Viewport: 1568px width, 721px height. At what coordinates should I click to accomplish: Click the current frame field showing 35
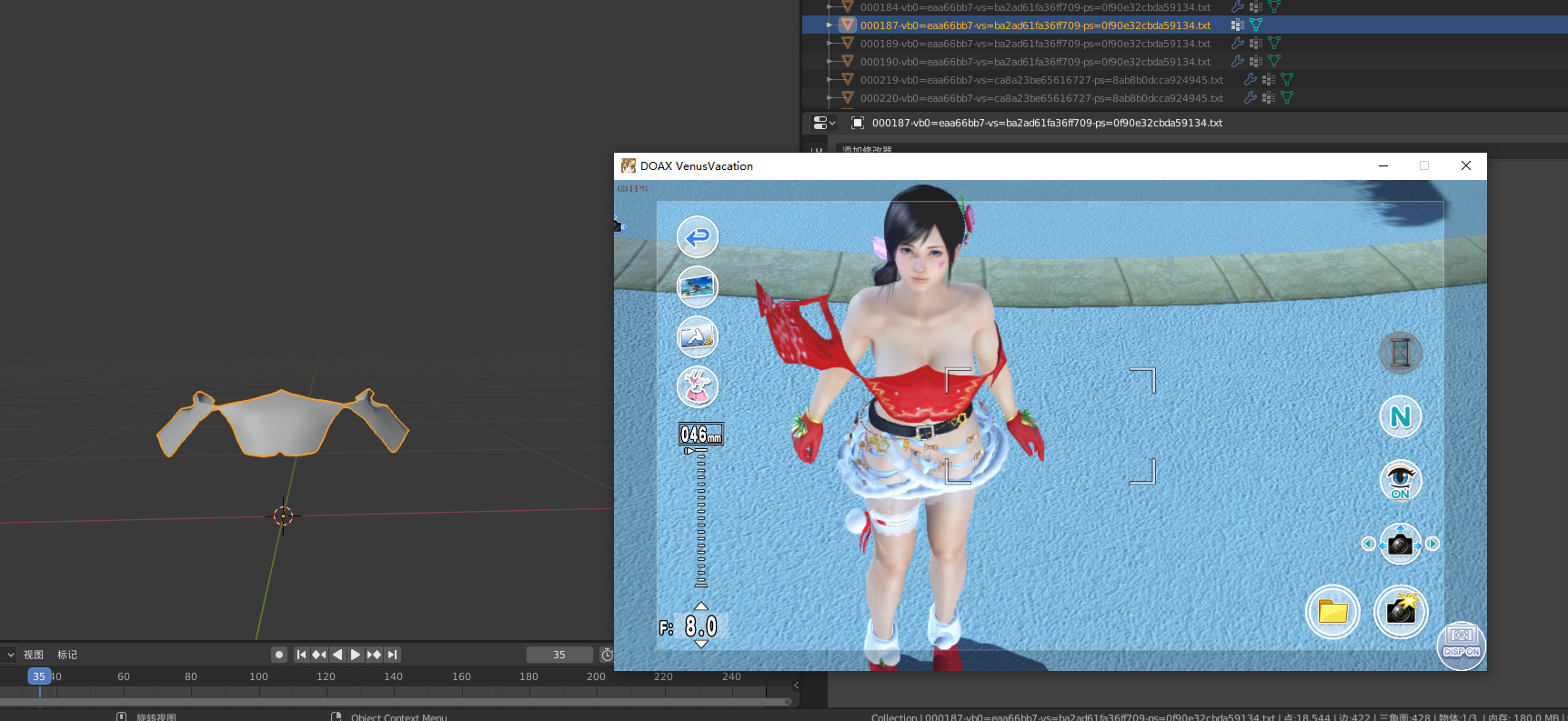click(x=559, y=655)
